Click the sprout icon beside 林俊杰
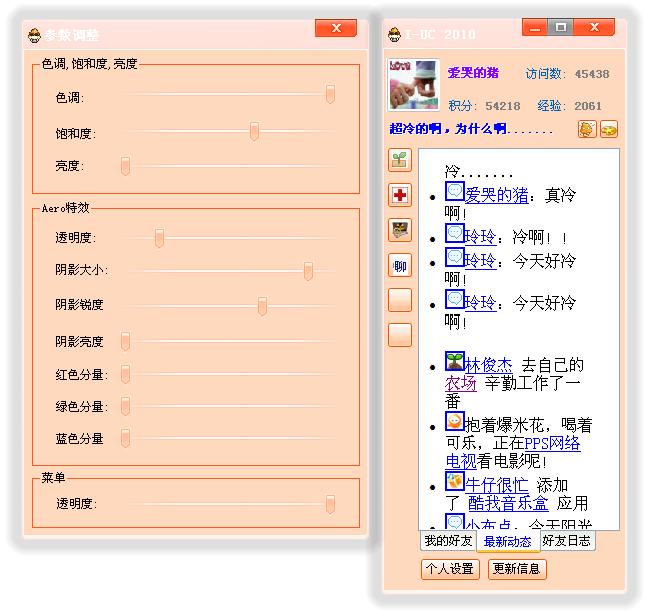This screenshot has width=646, height=615. point(455,361)
